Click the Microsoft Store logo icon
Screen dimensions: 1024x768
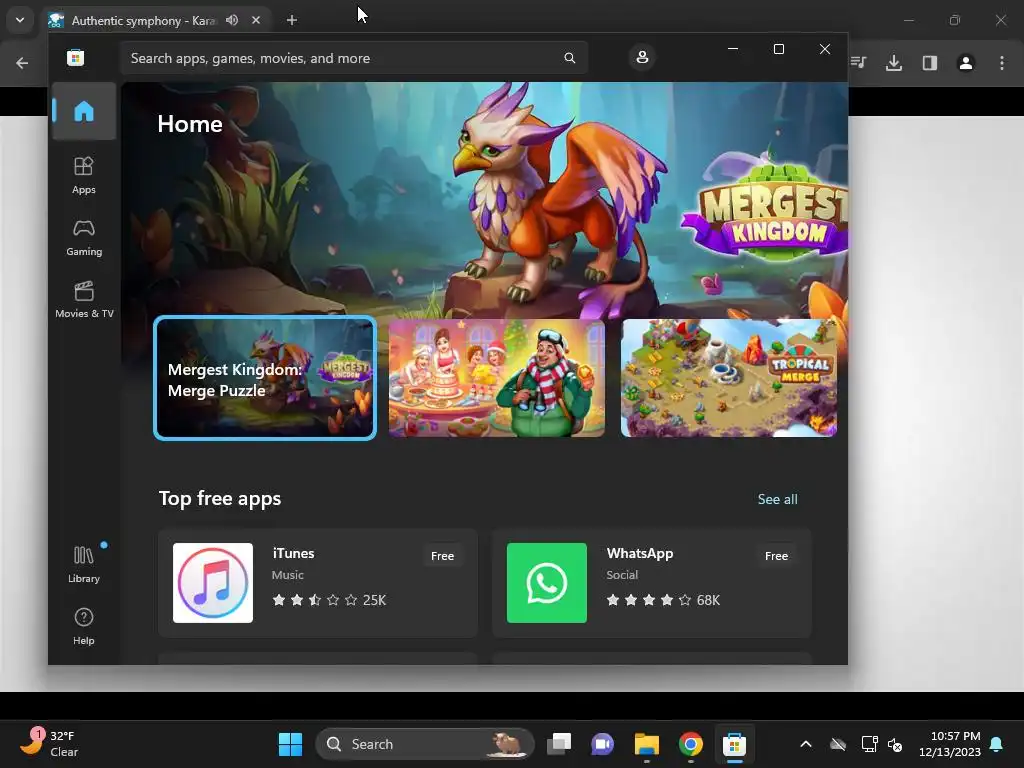point(75,57)
